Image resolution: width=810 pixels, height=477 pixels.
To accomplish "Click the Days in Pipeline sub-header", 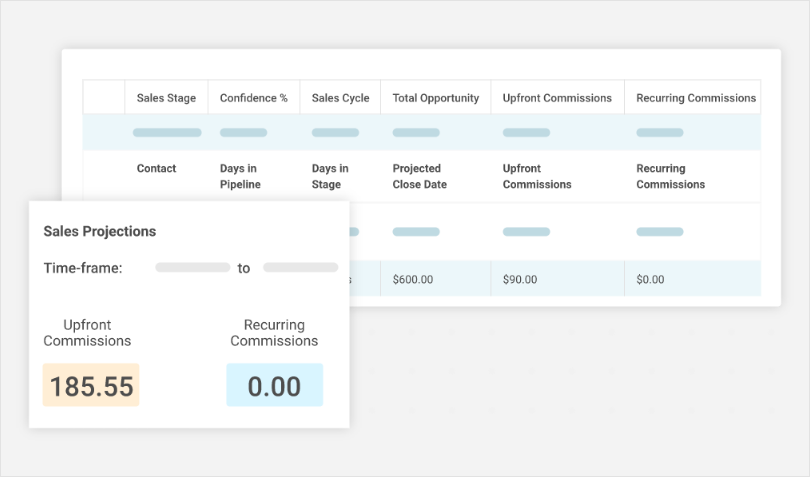I will [x=240, y=176].
